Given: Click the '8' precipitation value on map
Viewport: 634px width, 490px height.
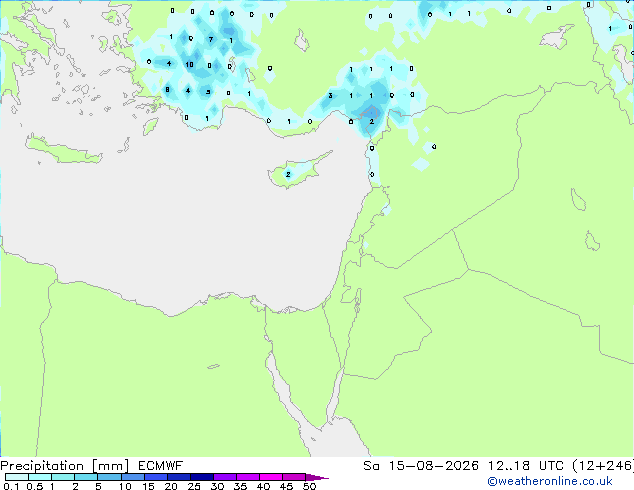Looking at the screenshot, I should click(167, 90).
